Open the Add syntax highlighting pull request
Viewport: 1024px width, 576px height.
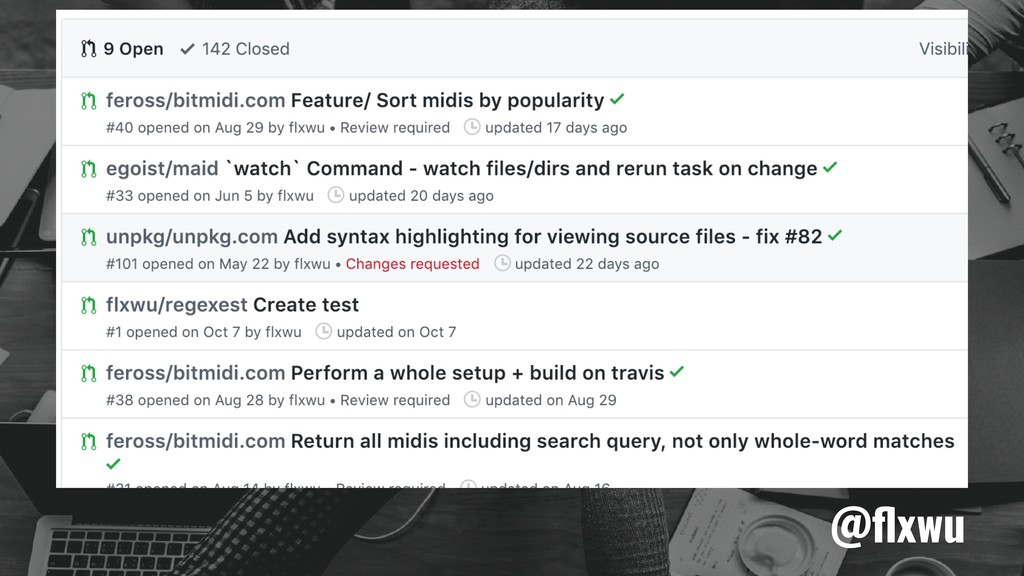552,236
